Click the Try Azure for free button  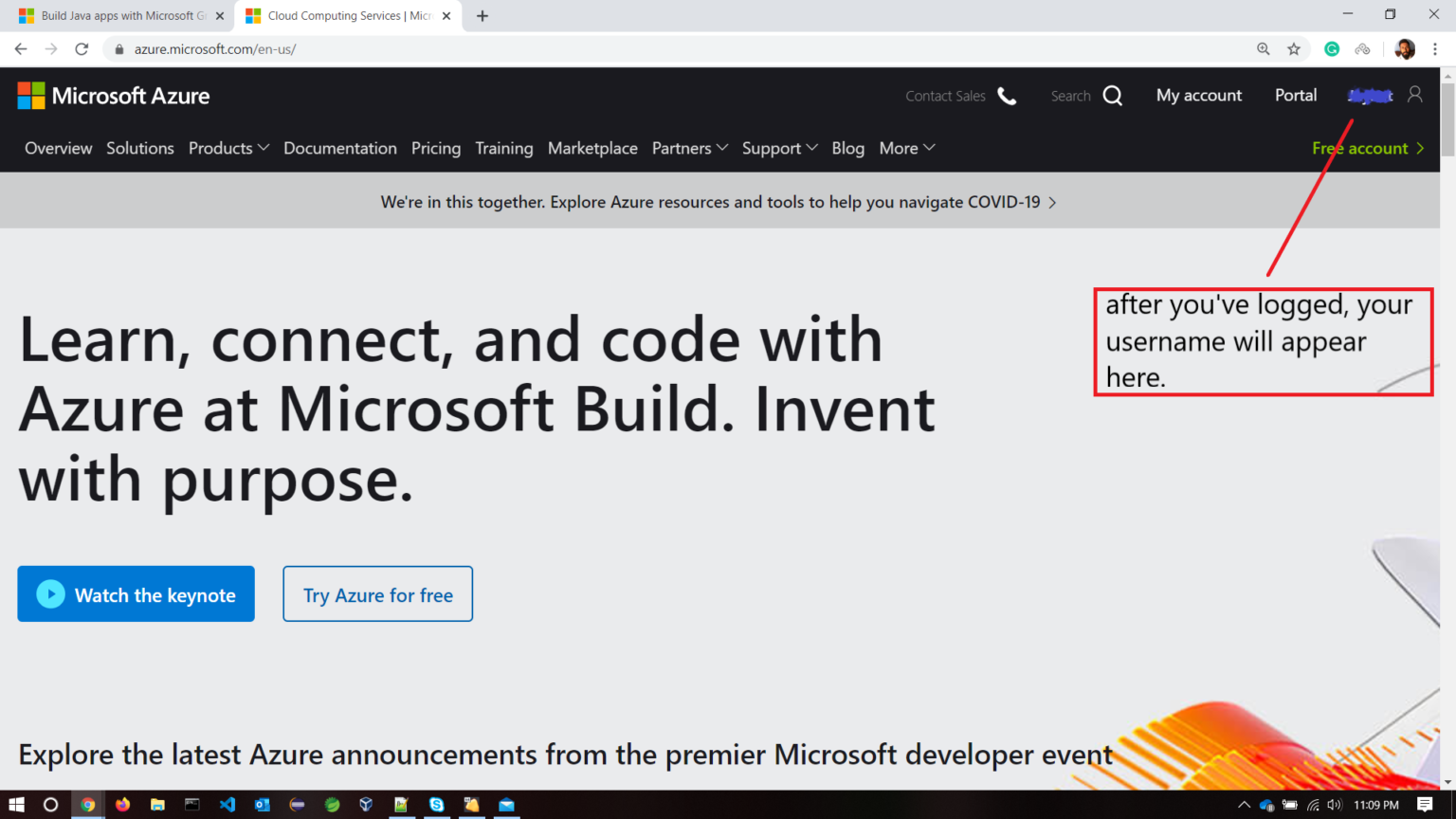click(377, 593)
